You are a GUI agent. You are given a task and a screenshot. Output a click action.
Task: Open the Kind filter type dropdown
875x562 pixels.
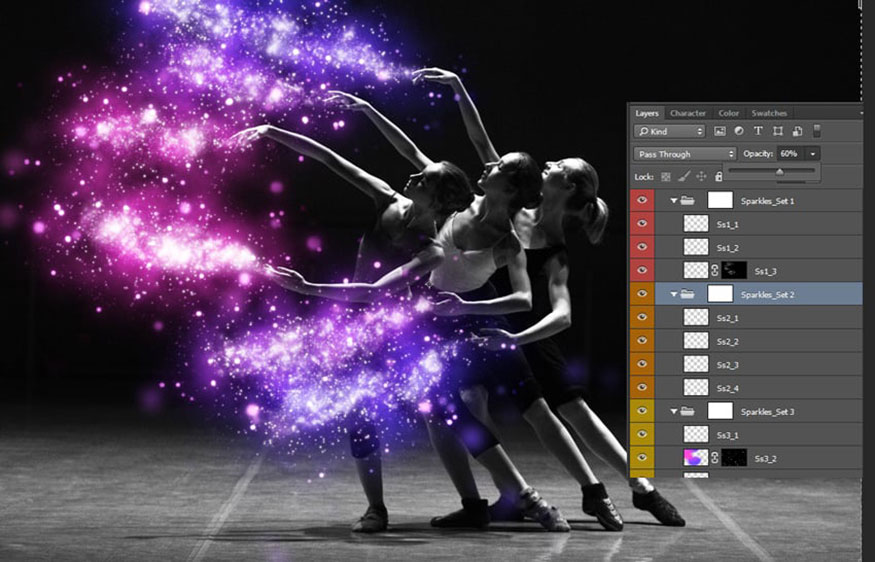tap(670, 131)
